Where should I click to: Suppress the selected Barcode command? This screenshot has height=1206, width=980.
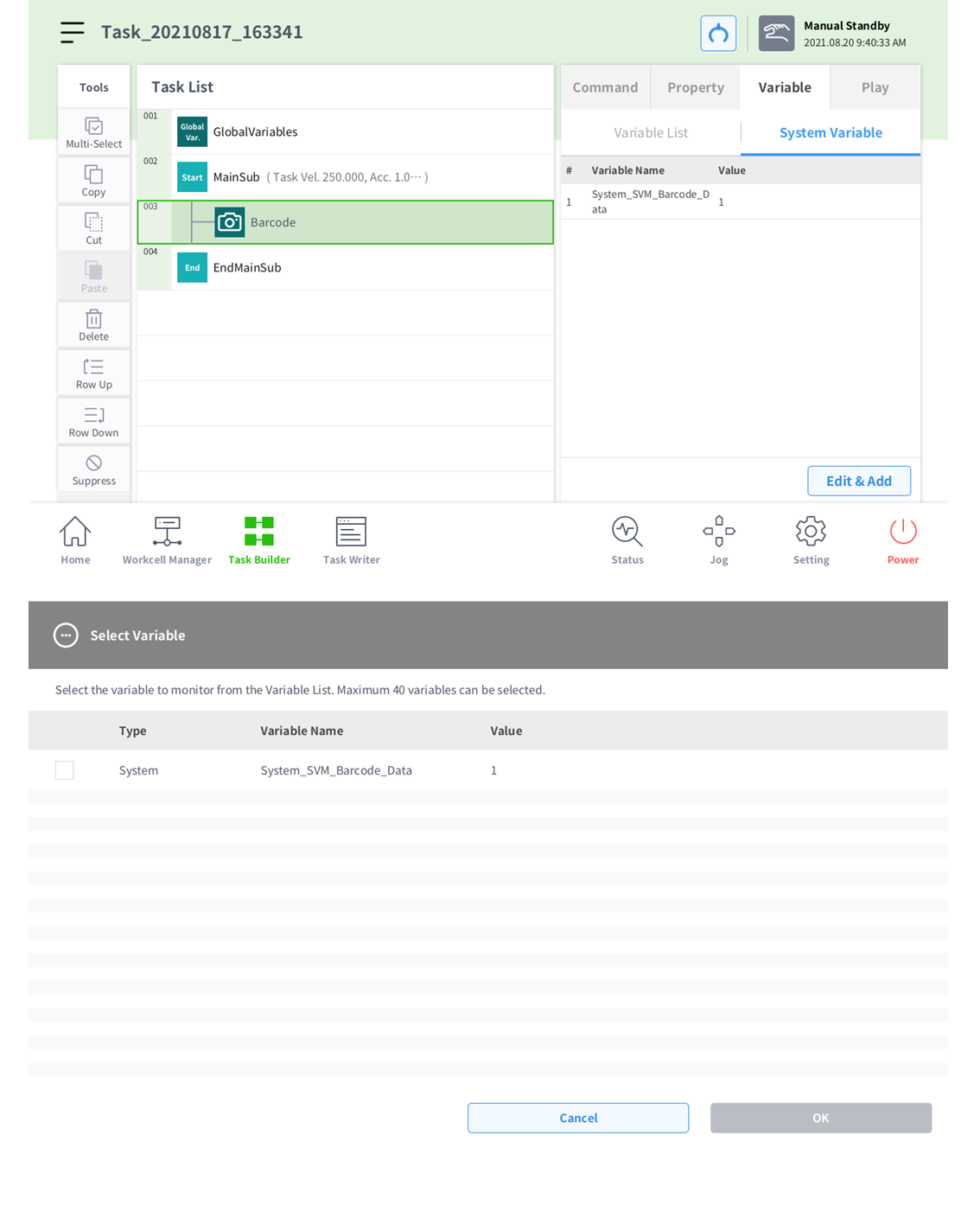click(94, 469)
